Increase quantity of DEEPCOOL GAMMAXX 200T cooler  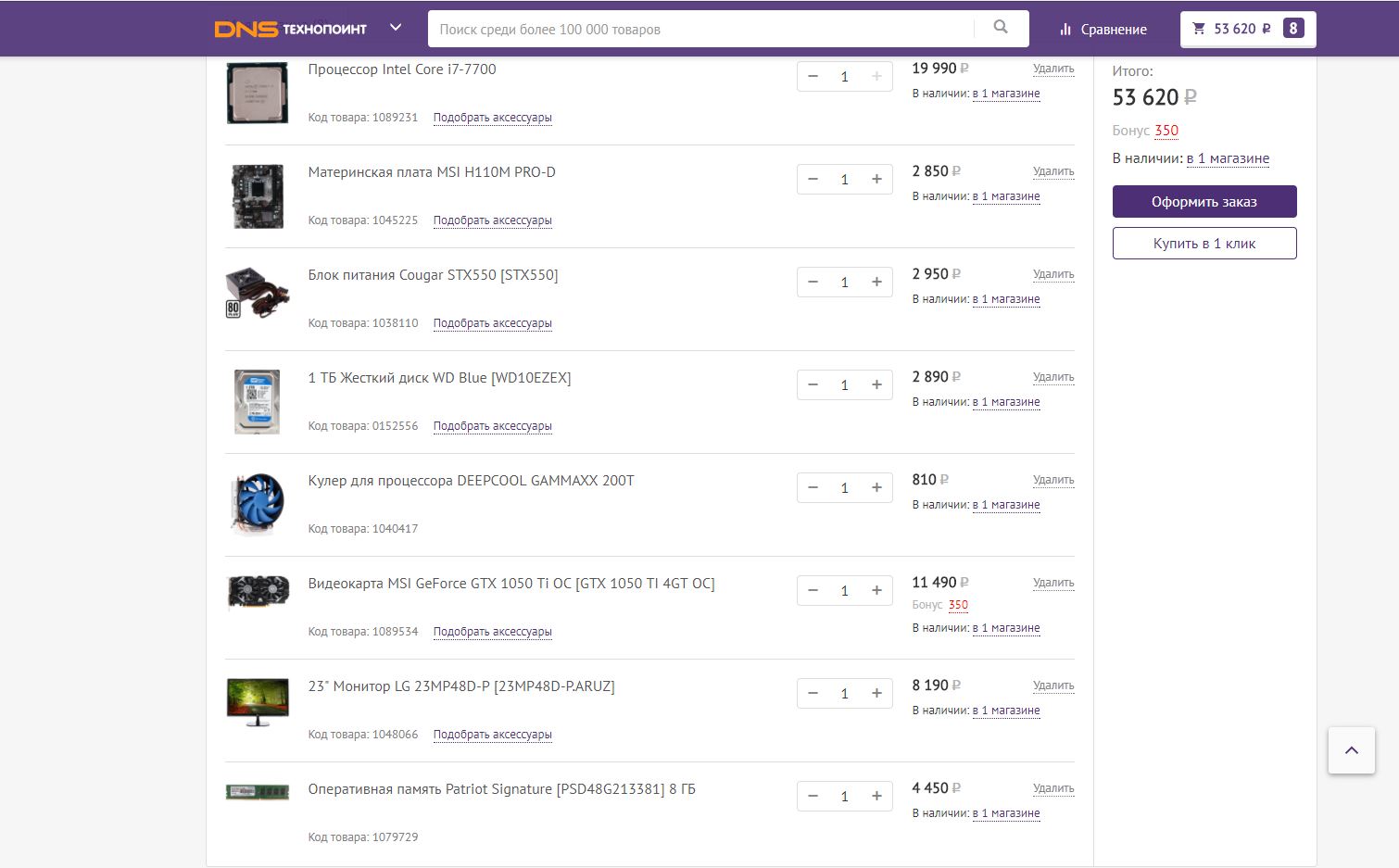[876, 488]
